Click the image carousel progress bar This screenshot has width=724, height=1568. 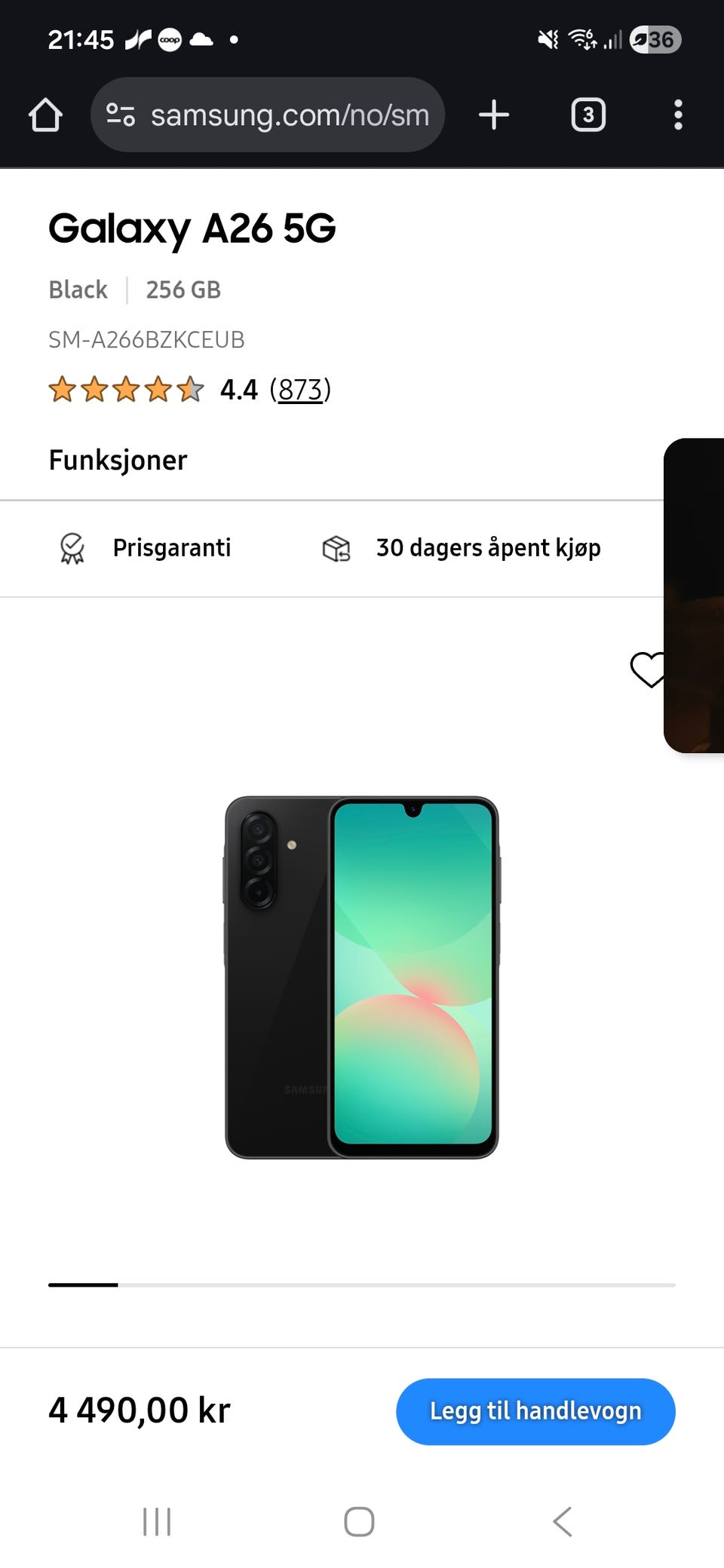pos(362,1285)
